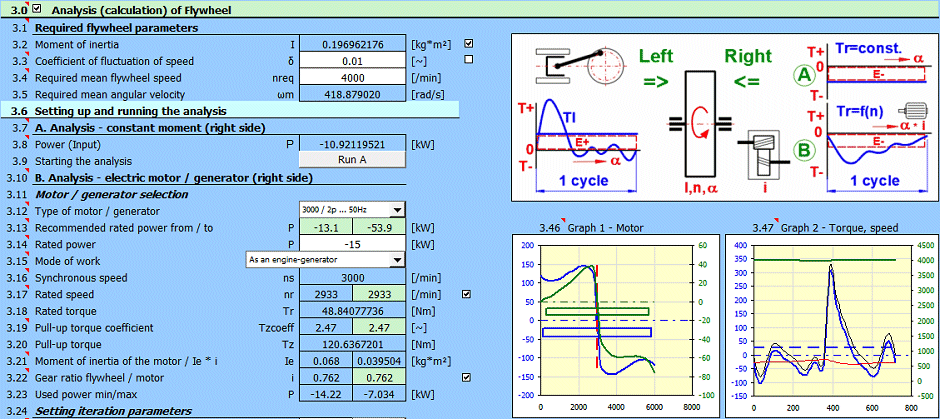
Task: Toggle the Analysis of Flywheel section checkbox
Action: point(38,10)
